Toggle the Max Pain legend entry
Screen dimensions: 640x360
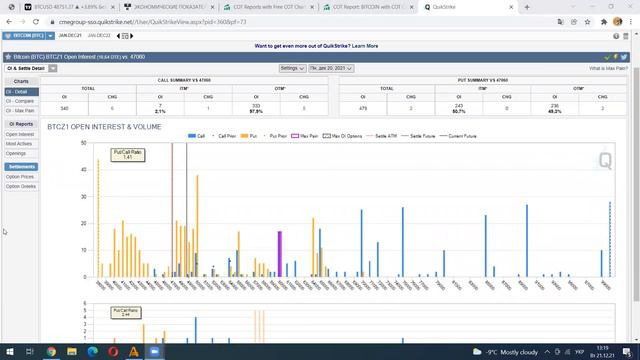point(304,136)
